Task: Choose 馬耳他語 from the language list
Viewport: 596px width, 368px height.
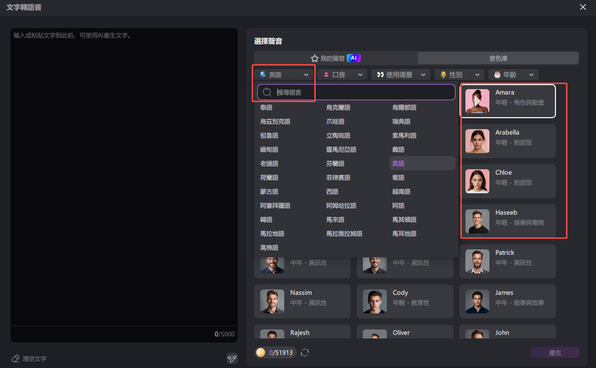Action: 404,233
